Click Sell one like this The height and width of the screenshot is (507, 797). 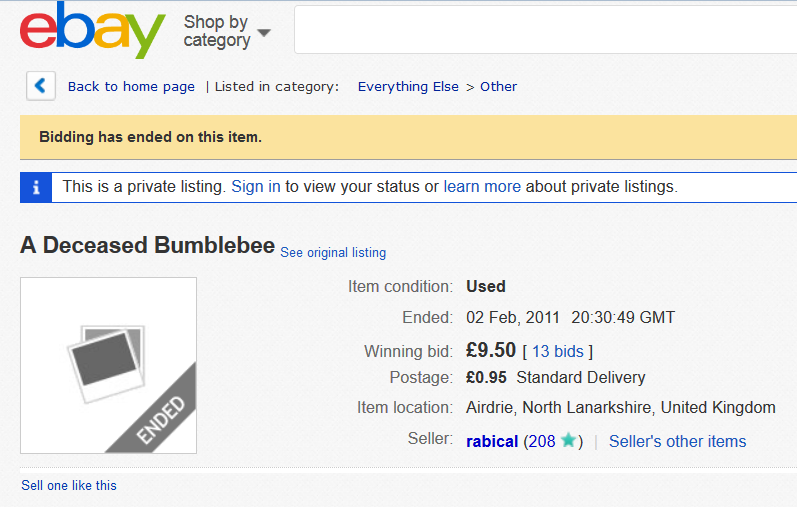click(69, 486)
